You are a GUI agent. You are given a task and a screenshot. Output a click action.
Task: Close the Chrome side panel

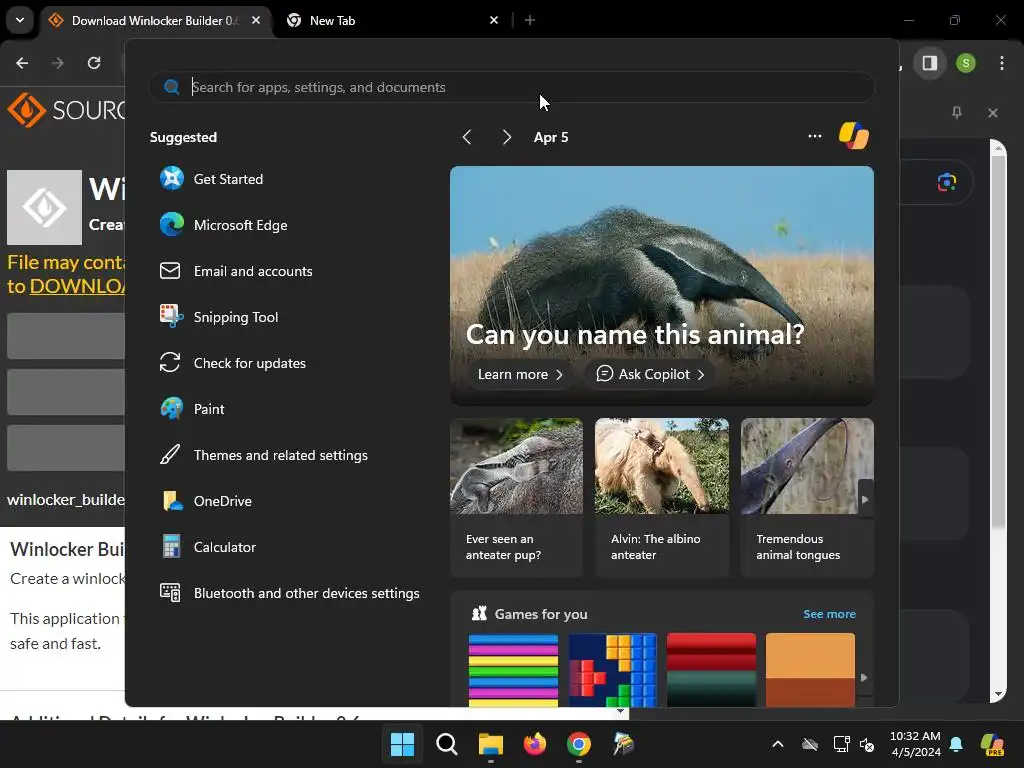tap(993, 112)
